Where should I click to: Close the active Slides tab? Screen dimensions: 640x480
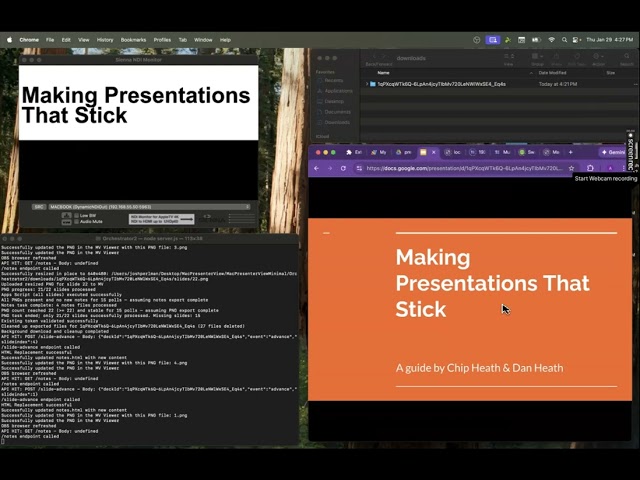click(x=434, y=152)
